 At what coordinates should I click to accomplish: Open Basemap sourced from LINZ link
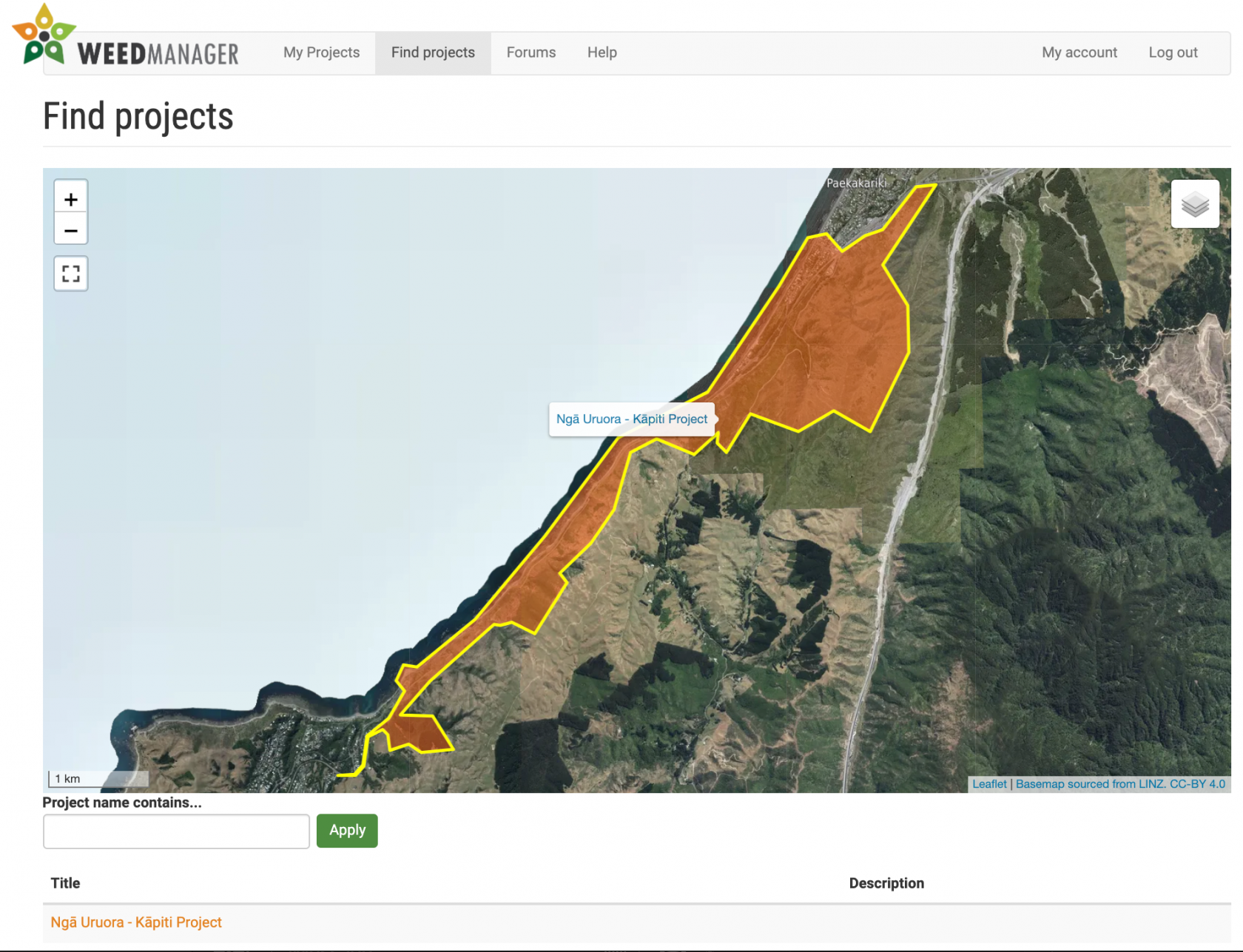click(x=1120, y=784)
